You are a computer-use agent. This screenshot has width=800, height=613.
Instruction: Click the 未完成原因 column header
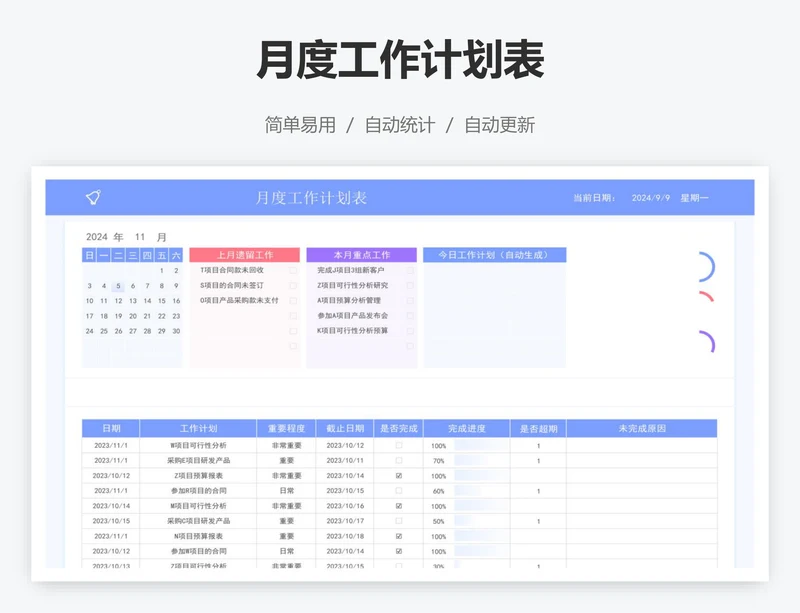click(642, 428)
